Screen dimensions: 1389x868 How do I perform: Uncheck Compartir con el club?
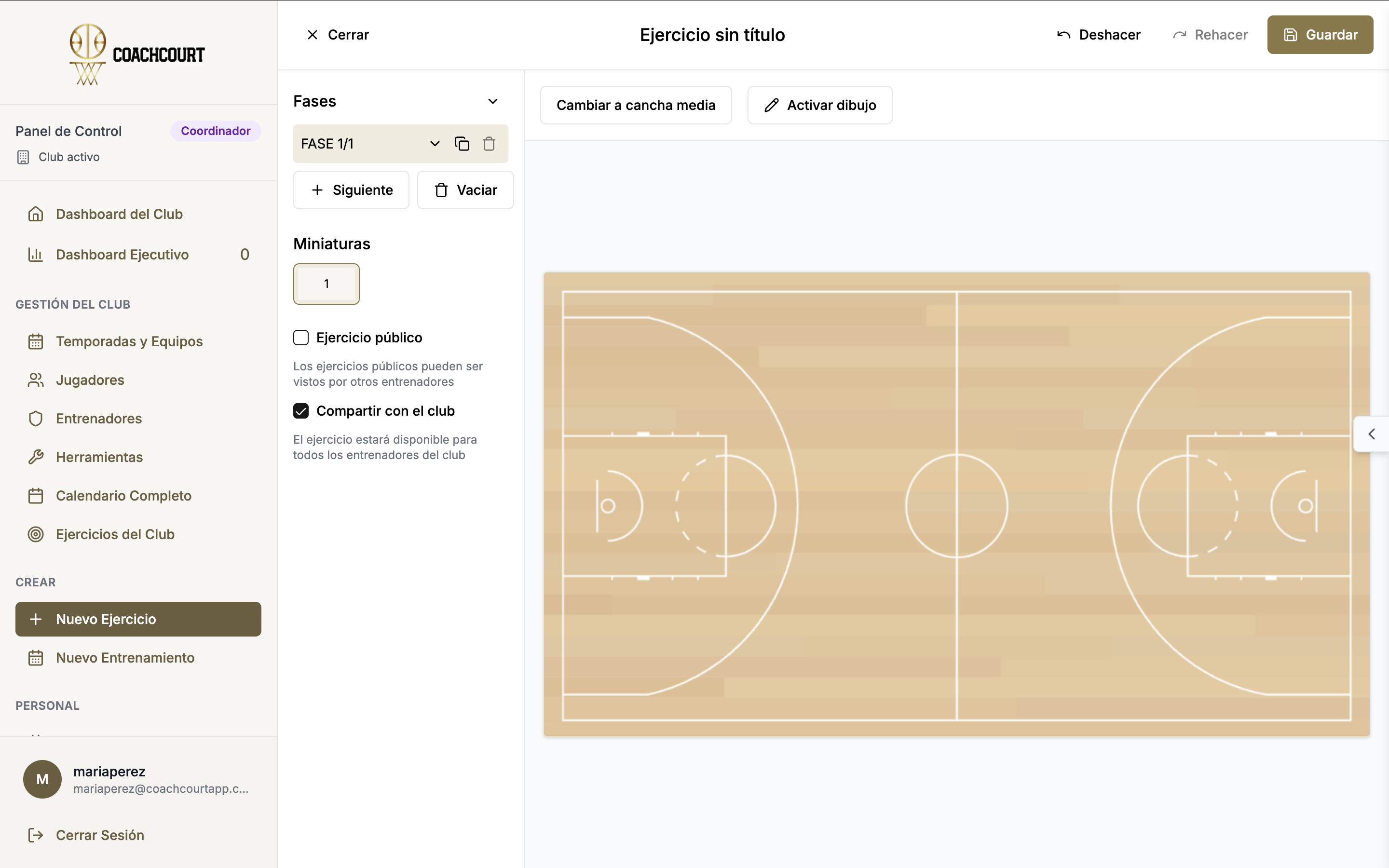(301, 411)
